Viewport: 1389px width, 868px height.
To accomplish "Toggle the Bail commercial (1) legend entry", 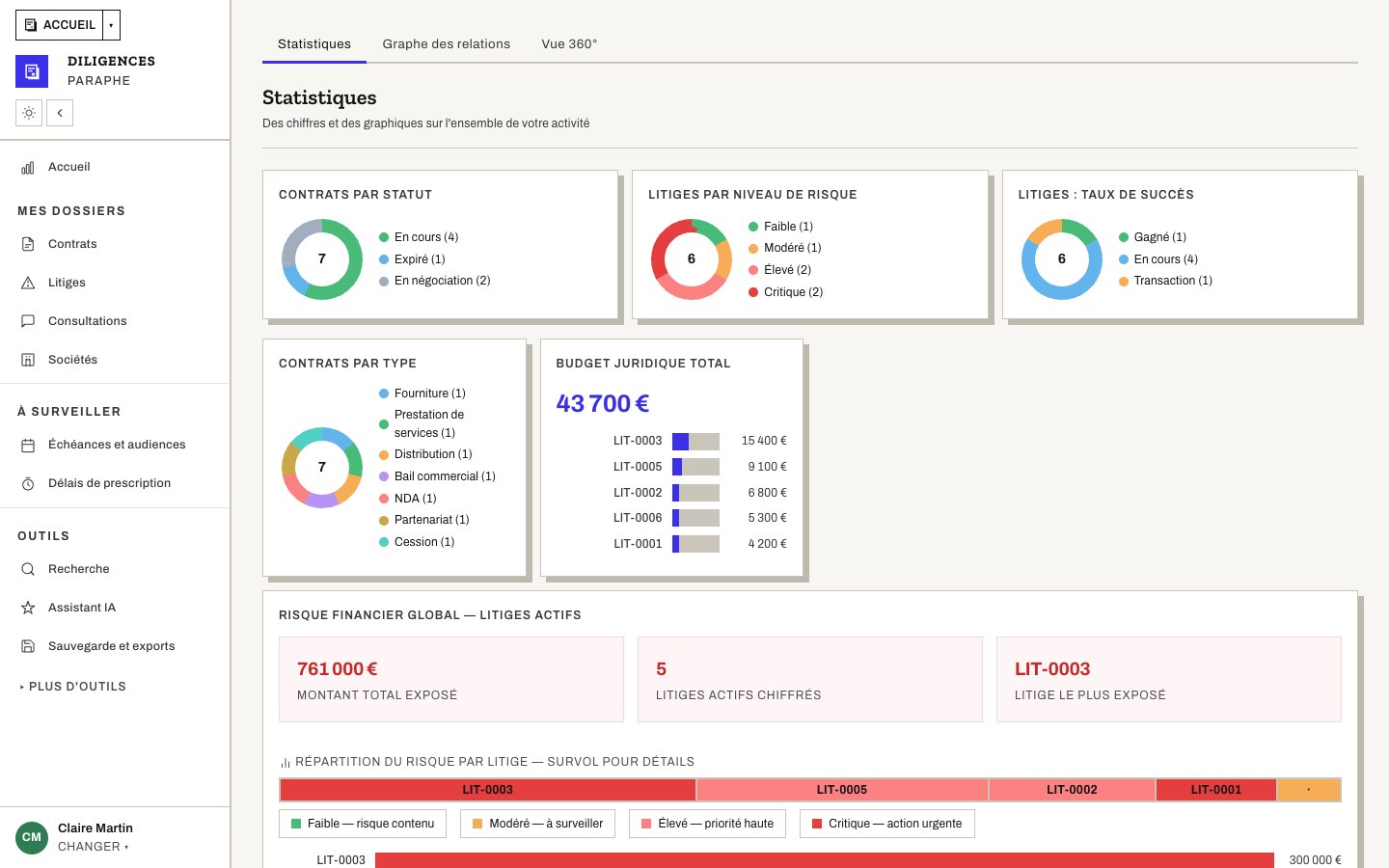I will coord(437,476).
